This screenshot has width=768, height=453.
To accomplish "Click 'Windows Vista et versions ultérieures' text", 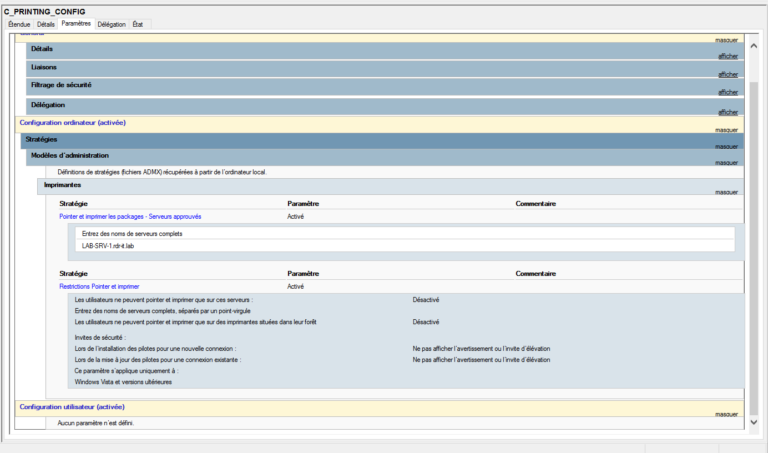I will pos(123,382).
